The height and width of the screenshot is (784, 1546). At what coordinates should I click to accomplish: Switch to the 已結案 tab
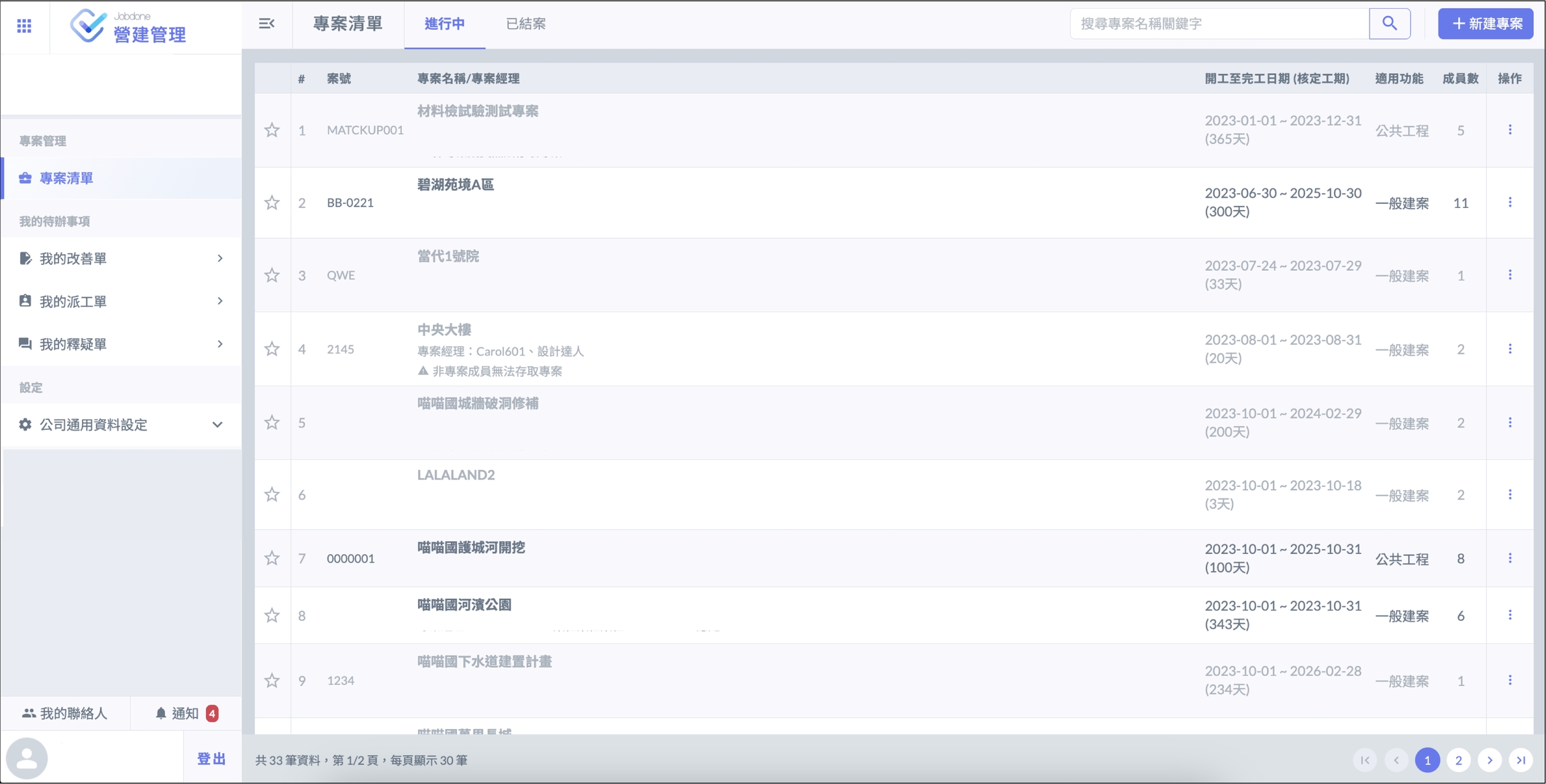click(x=525, y=24)
